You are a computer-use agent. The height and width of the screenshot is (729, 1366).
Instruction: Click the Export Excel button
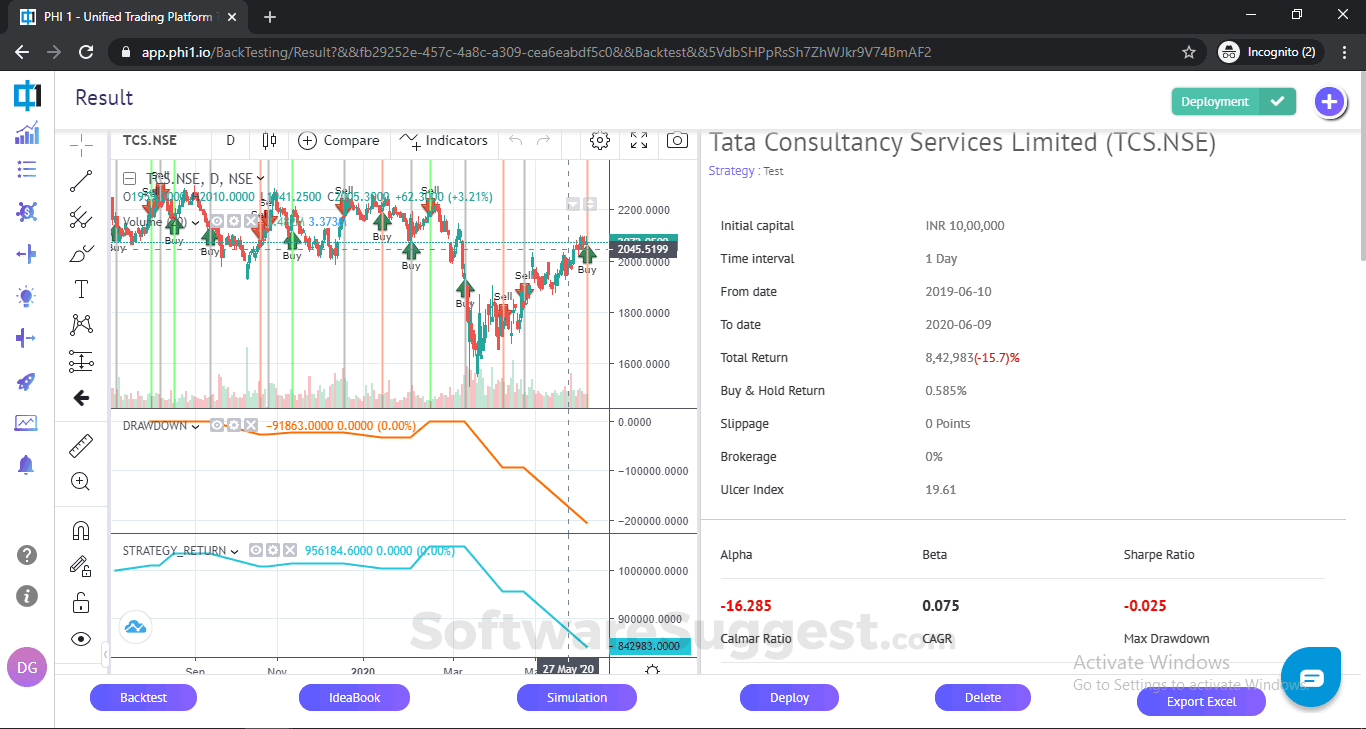(x=1200, y=701)
